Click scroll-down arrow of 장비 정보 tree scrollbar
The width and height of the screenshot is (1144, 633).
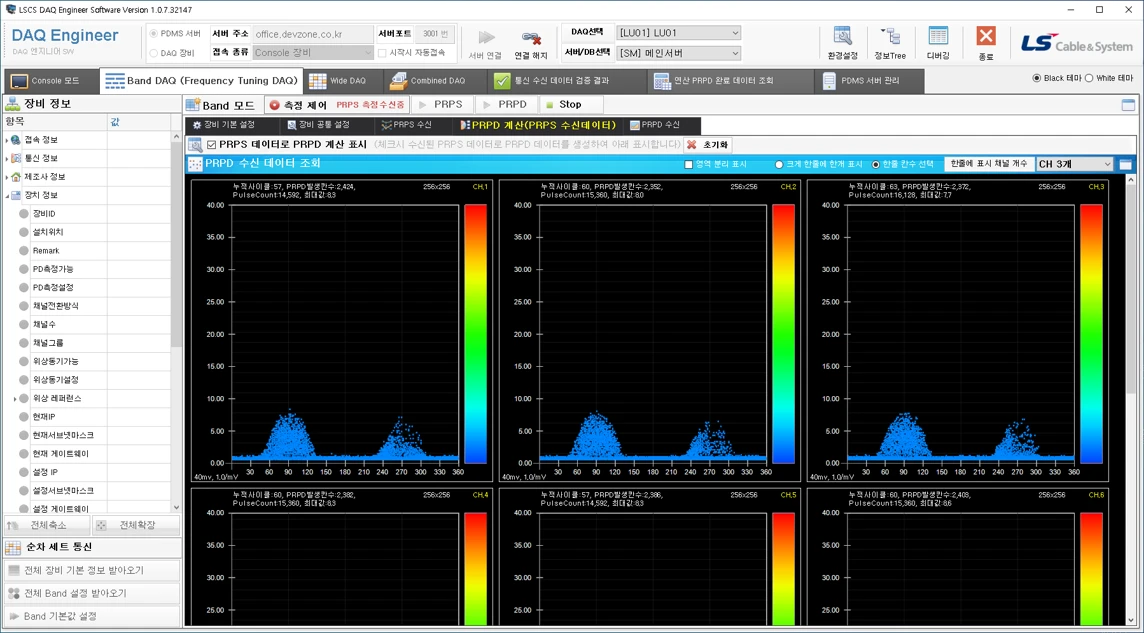(176, 508)
